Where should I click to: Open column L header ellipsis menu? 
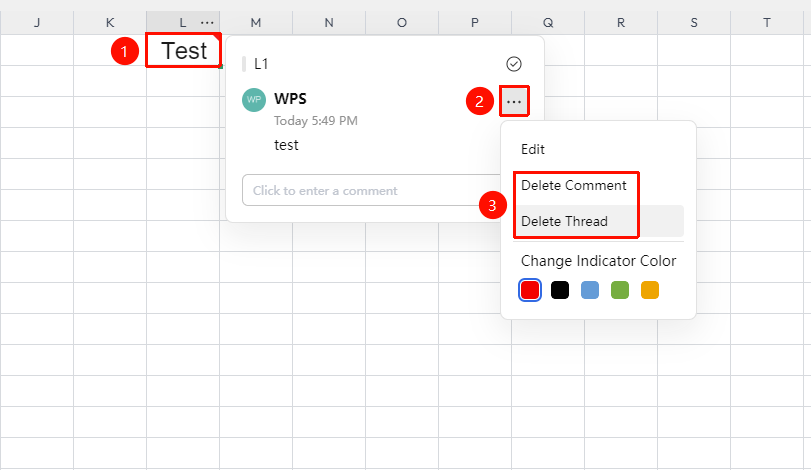coord(207,23)
